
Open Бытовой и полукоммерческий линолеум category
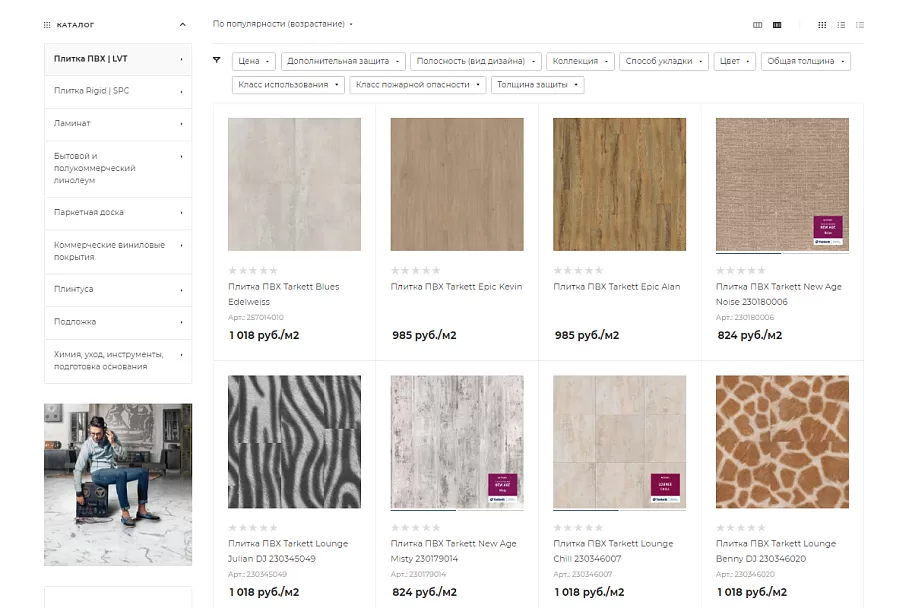point(118,169)
